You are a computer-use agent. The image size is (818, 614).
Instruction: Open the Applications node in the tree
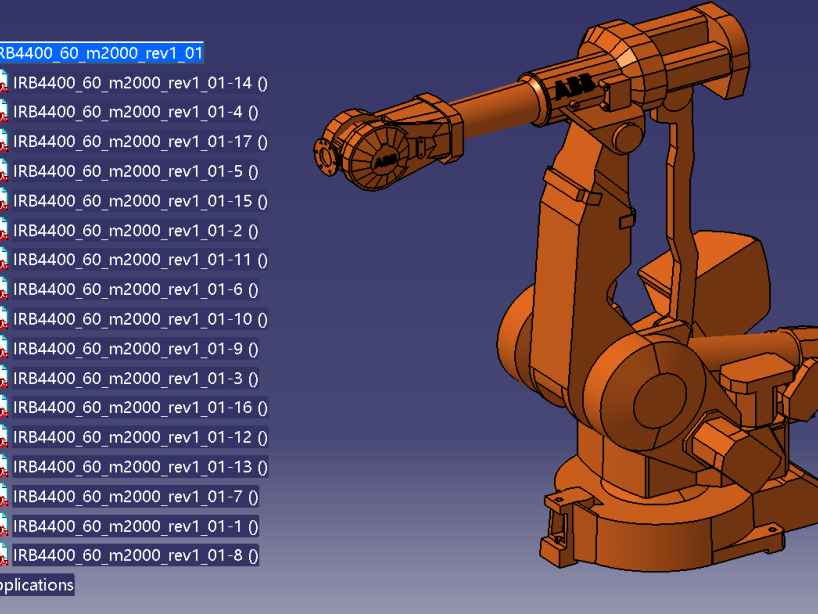(36, 585)
